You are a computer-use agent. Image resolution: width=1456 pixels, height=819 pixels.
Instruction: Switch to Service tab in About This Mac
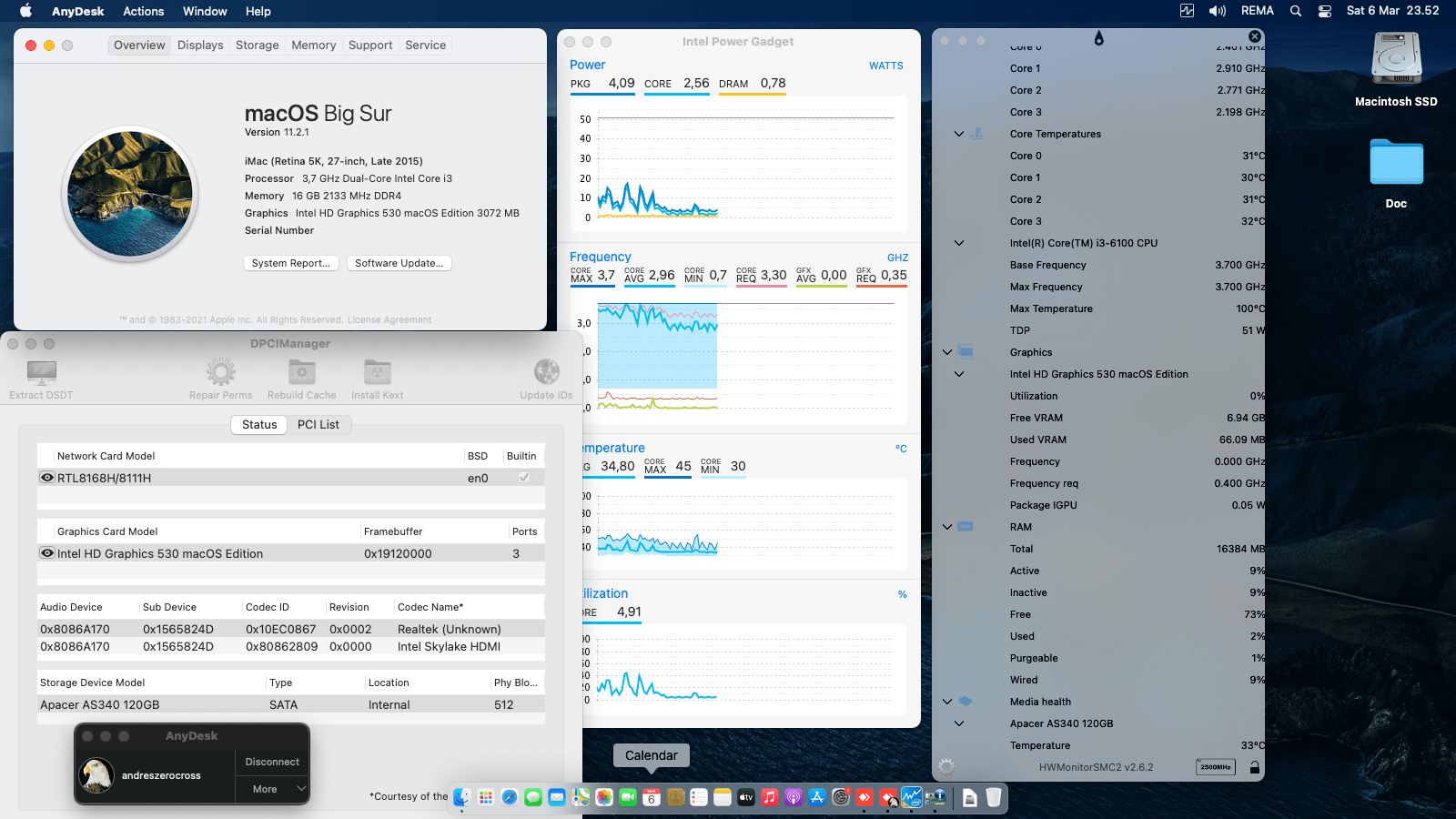[x=426, y=45]
